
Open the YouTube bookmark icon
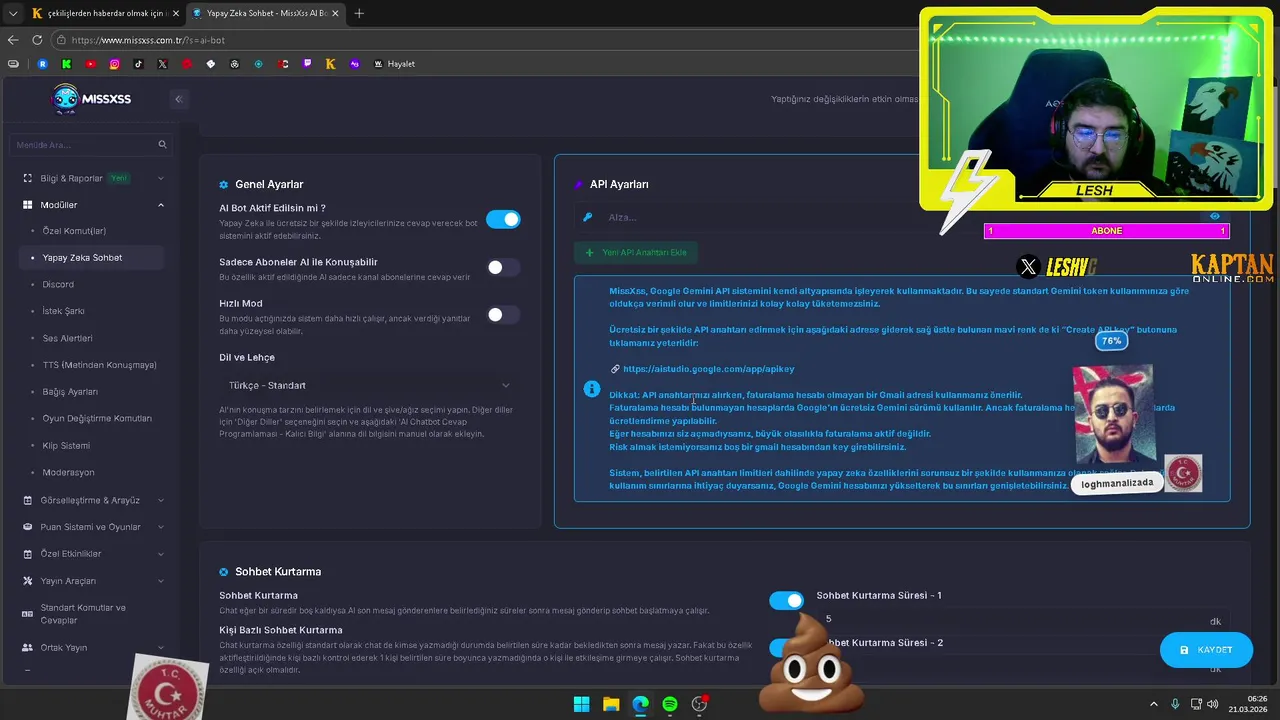[91, 64]
